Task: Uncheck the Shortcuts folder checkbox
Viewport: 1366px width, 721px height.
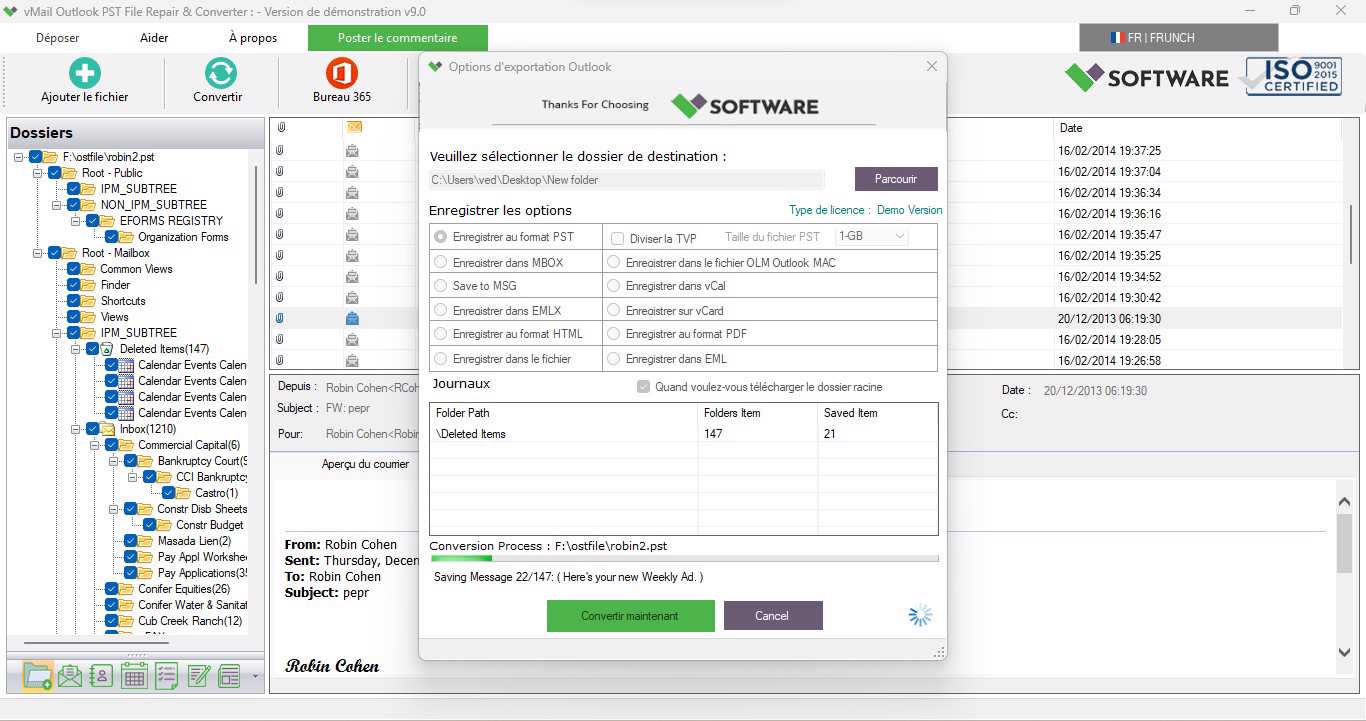Action: (x=74, y=301)
